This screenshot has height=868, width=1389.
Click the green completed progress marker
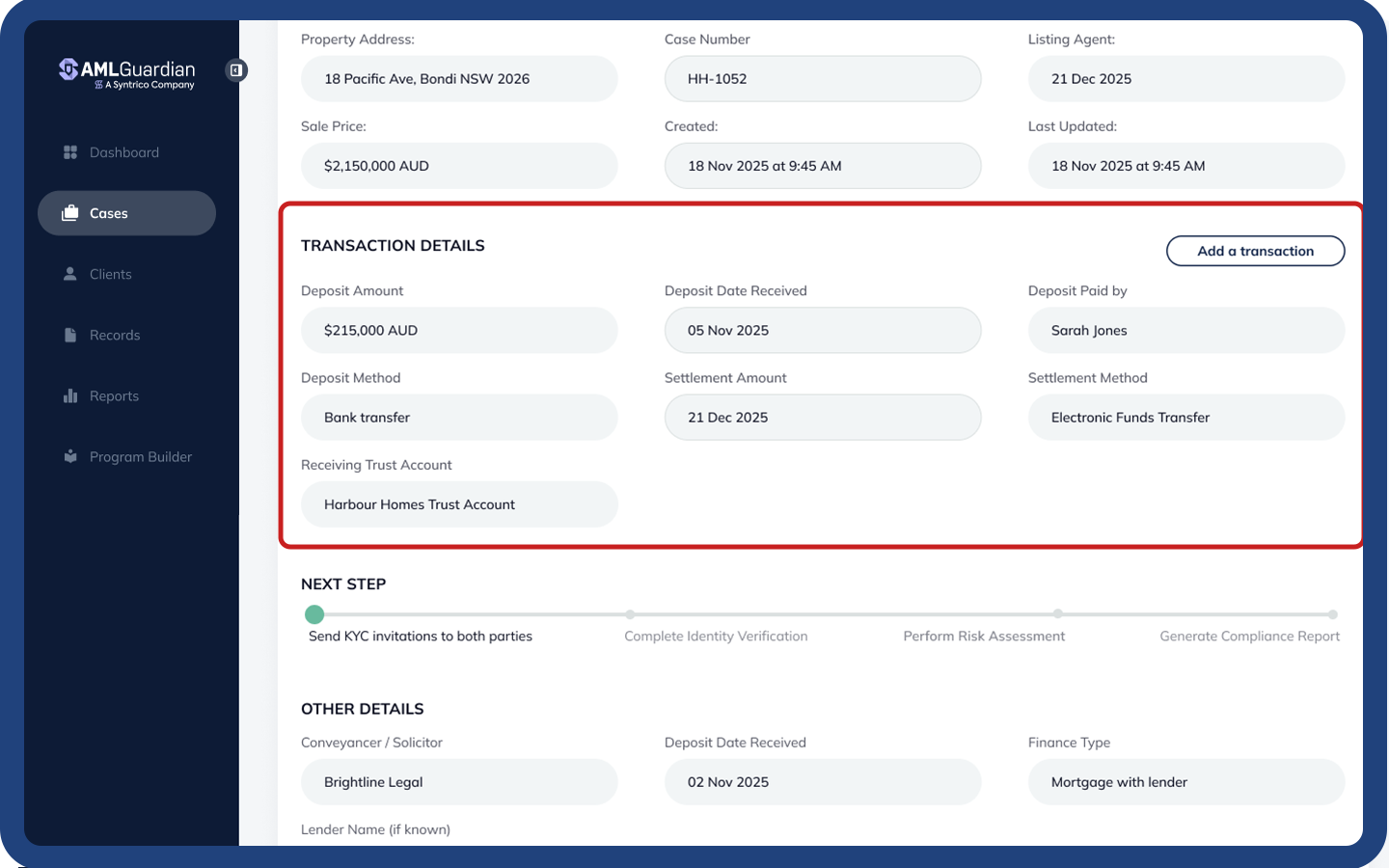[x=314, y=614]
